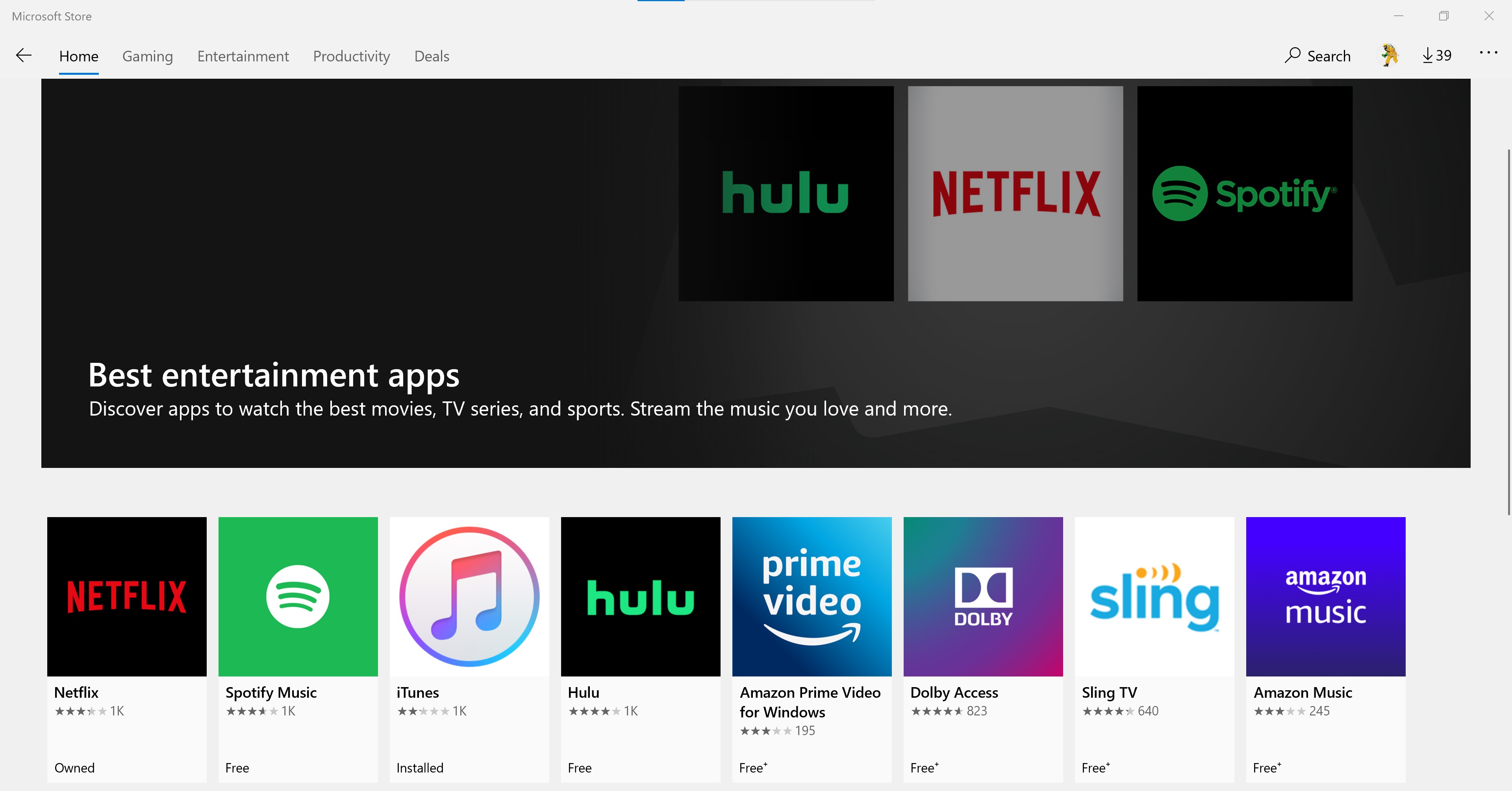Open the See more ellipsis menu
The width and height of the screenshot is (1512, 791).
[1488, 53]
